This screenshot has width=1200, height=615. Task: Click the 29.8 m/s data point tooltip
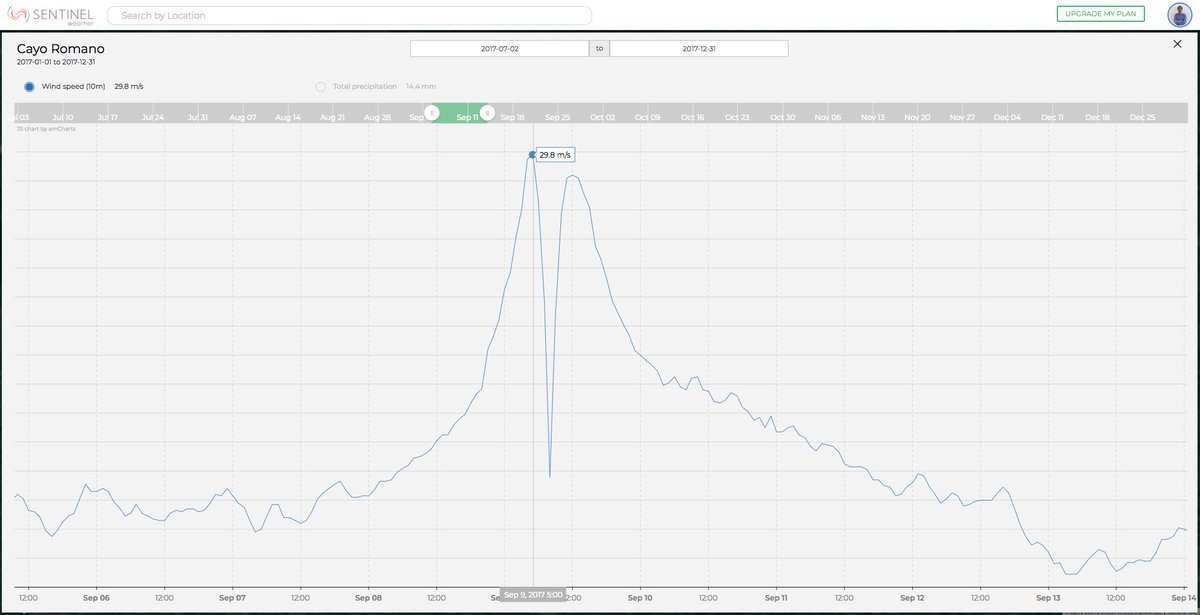coord(555,154)
